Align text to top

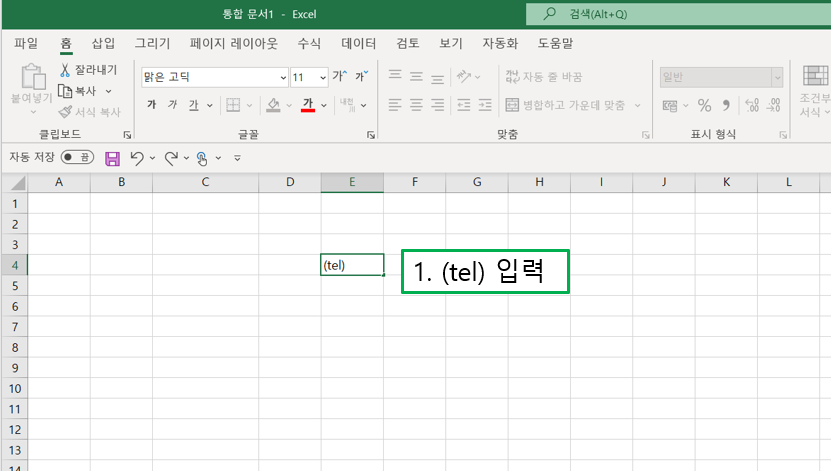pos(395,76)
